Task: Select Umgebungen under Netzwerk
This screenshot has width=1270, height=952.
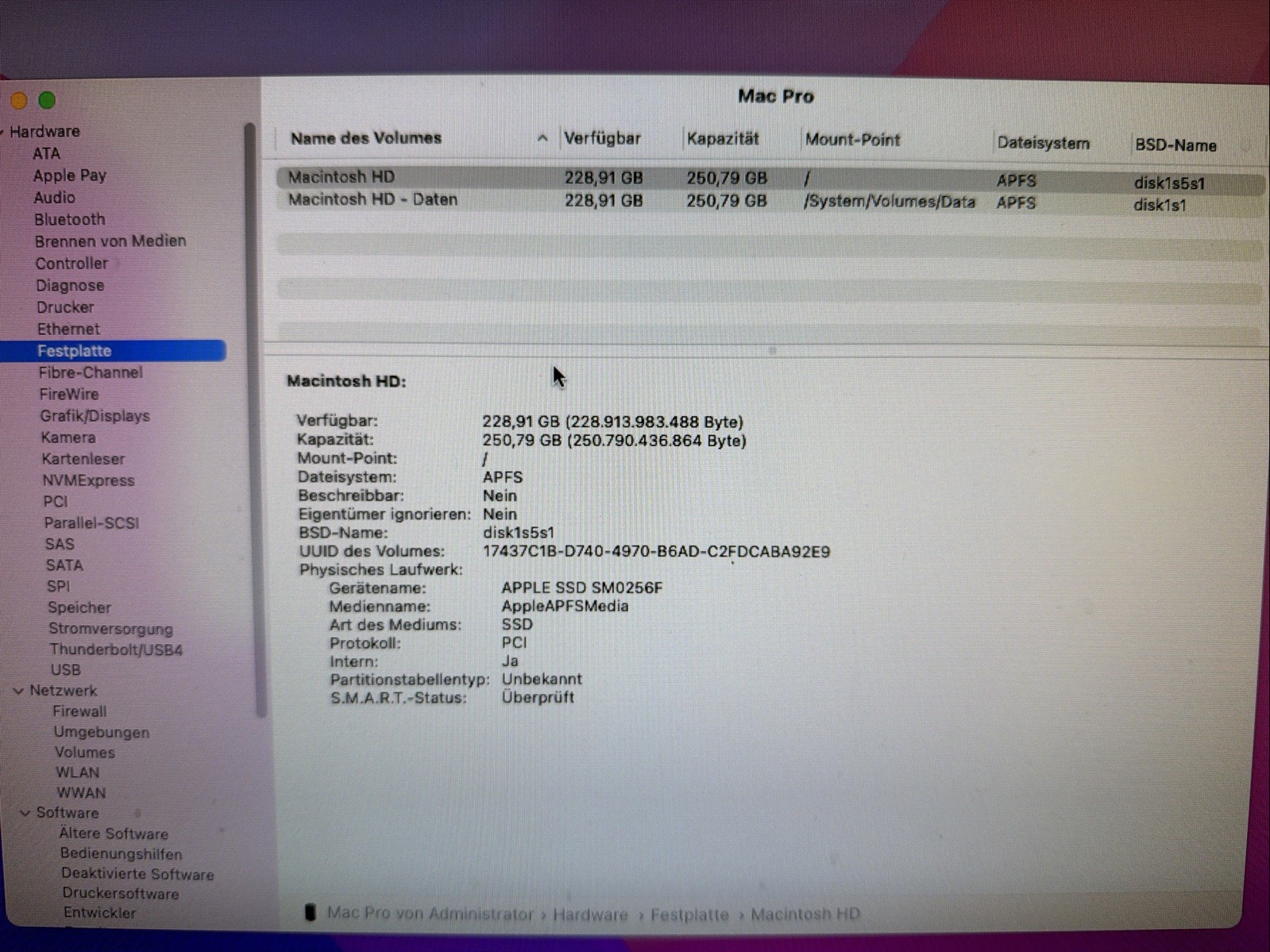Action: (102, 732)
